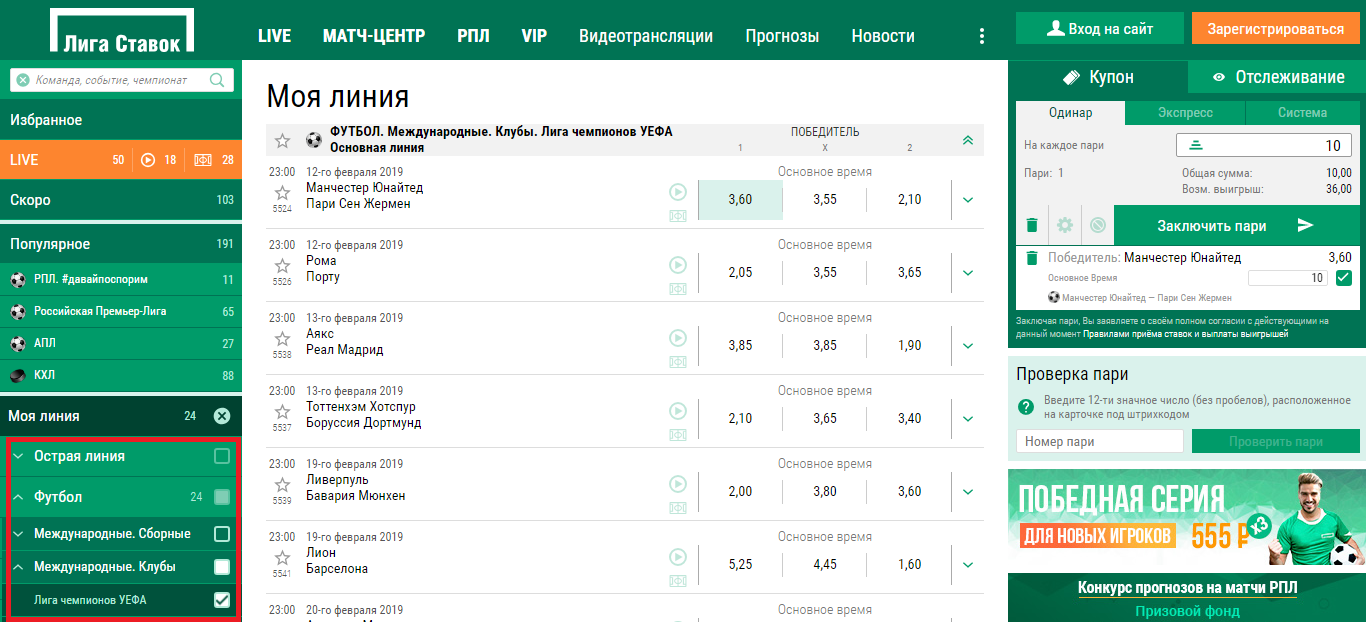Tick the Международные. Сборные checkbox
1366x624 pixels.
click(222, 534)
